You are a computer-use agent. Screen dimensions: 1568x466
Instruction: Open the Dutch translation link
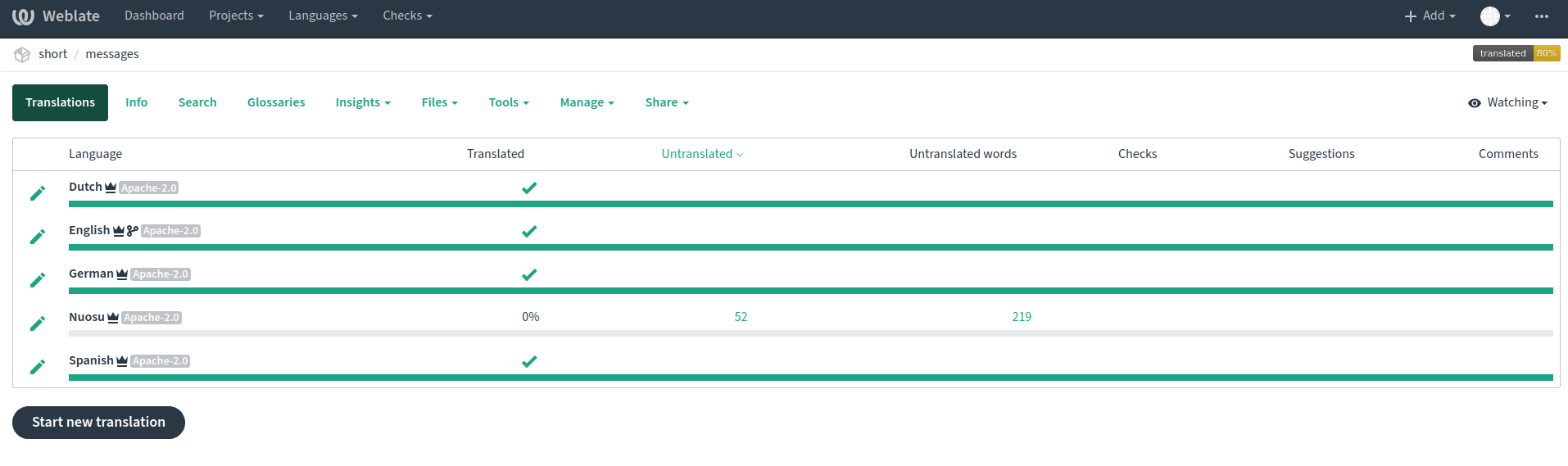[85, 187]
